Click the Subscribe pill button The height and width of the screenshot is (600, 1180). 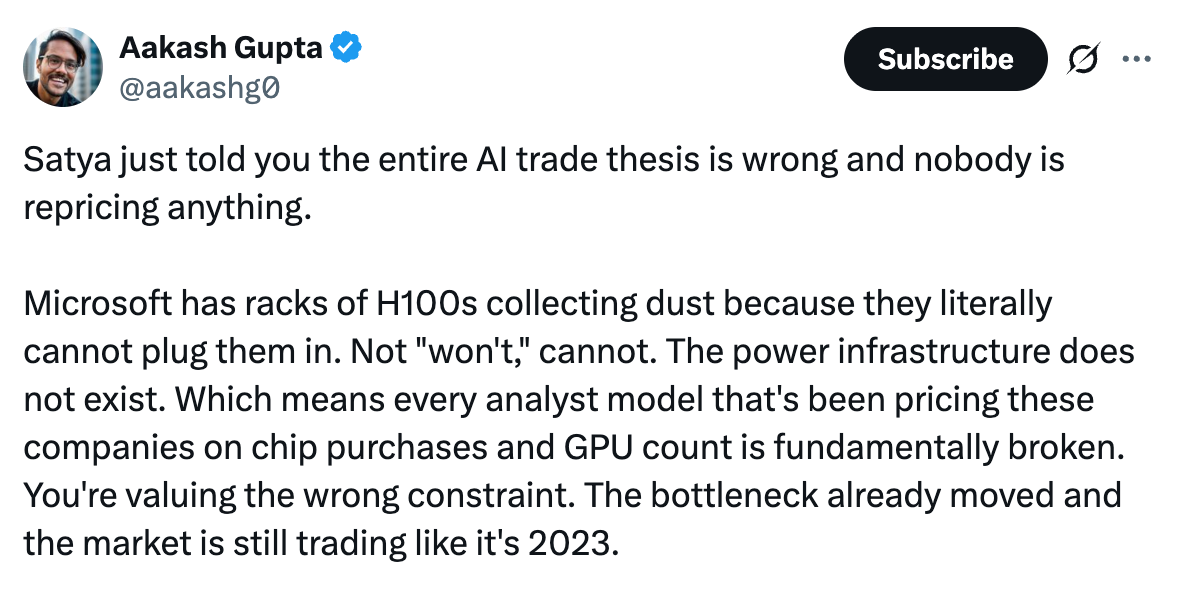[x=945, y=59]
